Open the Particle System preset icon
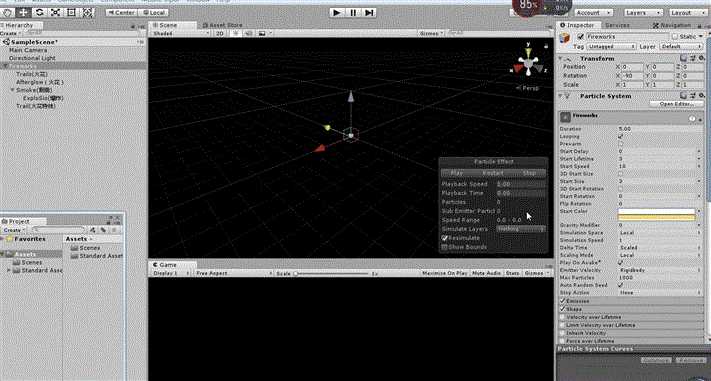 coord(692,96)
